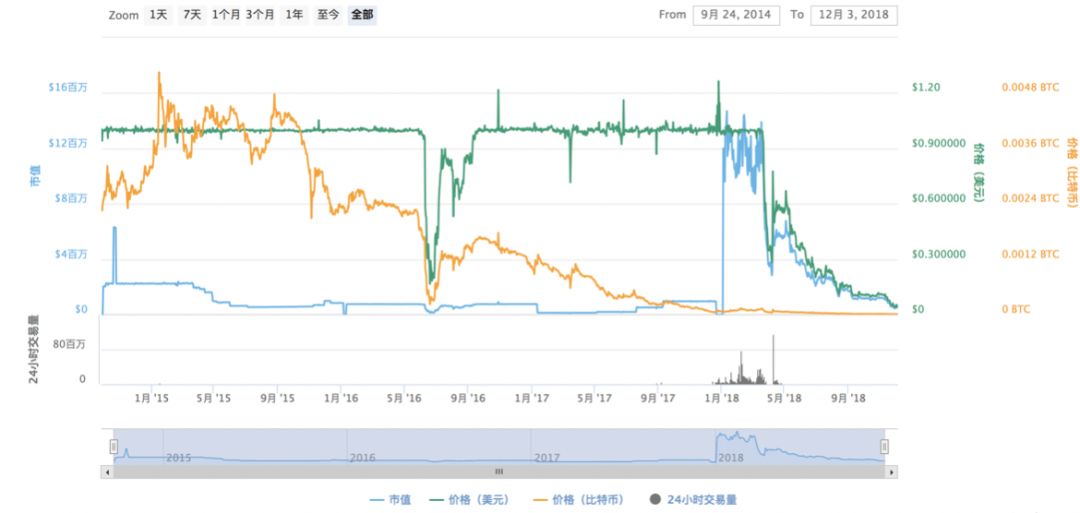Click the 80百万 volume axis label
The image size is (1080, 513).
pyautogui.click(x=70, y=345)
